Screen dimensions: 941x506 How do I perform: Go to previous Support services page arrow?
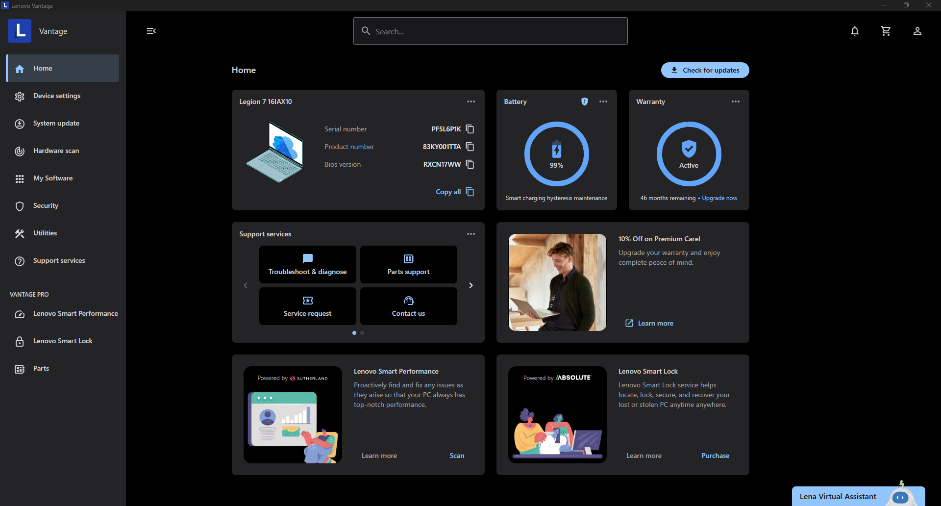[x=245, y=286]
